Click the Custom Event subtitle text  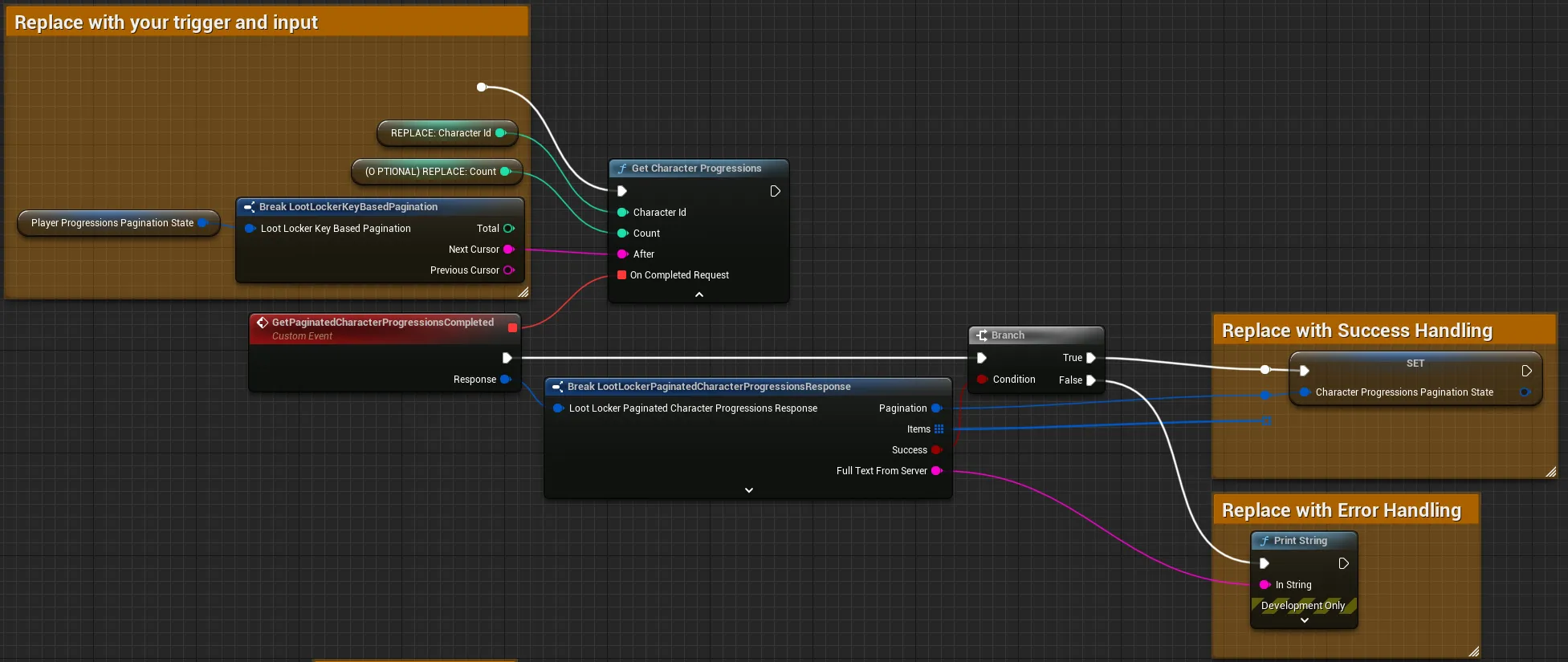302,336
